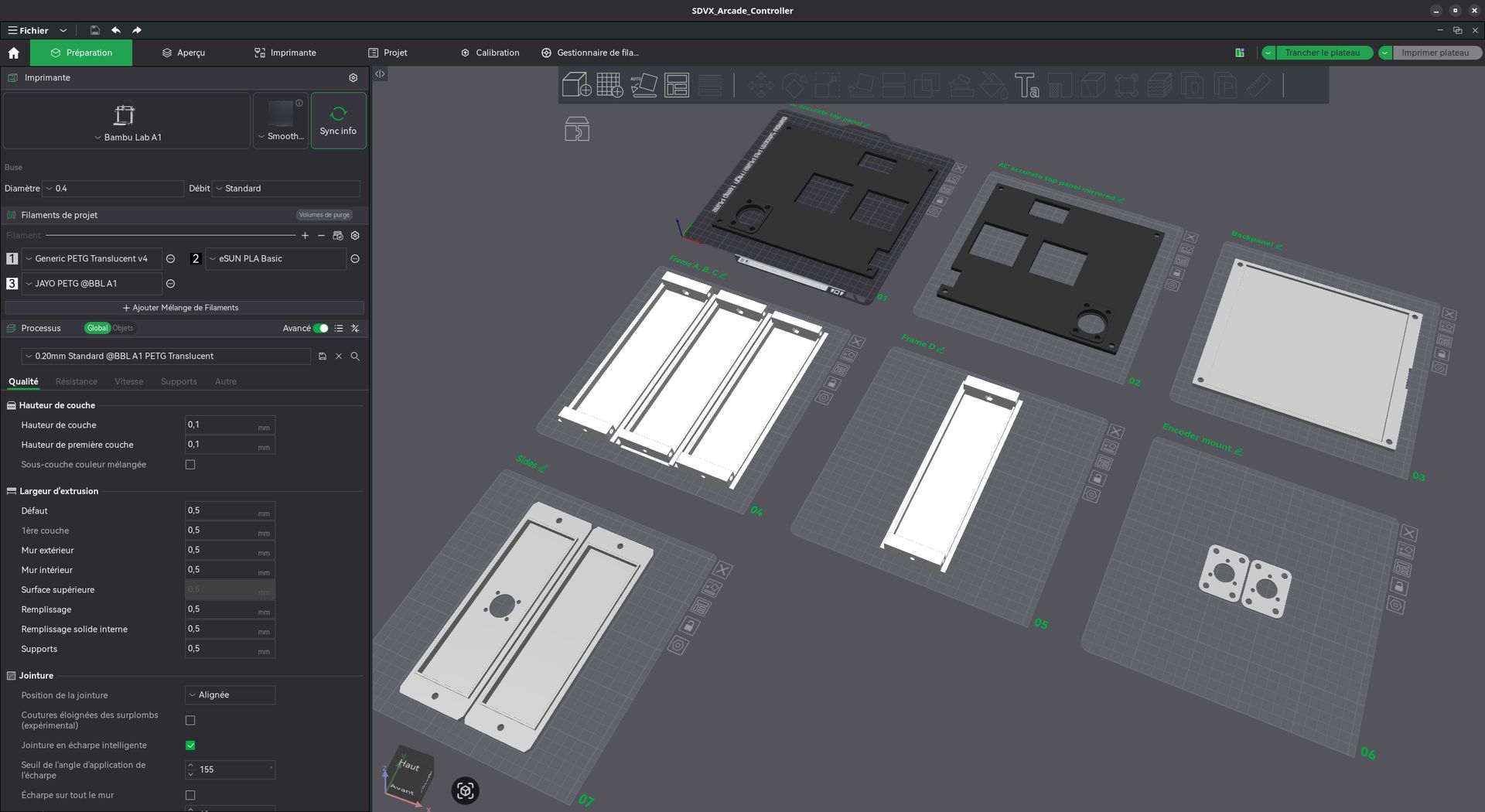Click the fit-view icon near the view cube
The height and width of the screenshot is (812, 1485).
click(x=465, y=790)
